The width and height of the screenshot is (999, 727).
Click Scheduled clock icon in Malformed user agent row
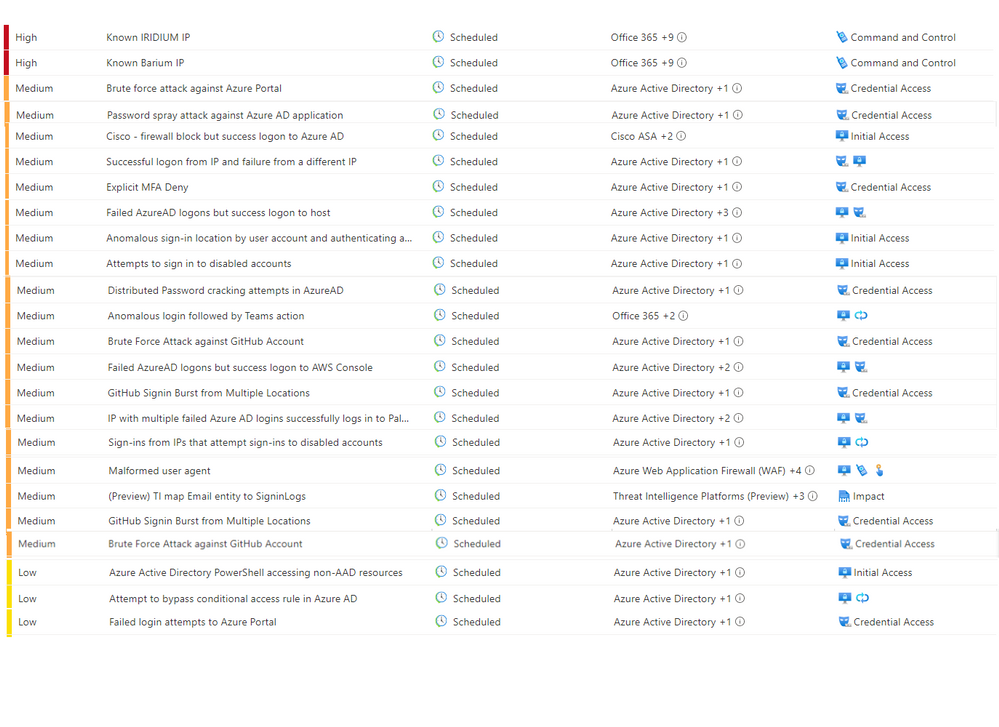click(x=440, y=470)
